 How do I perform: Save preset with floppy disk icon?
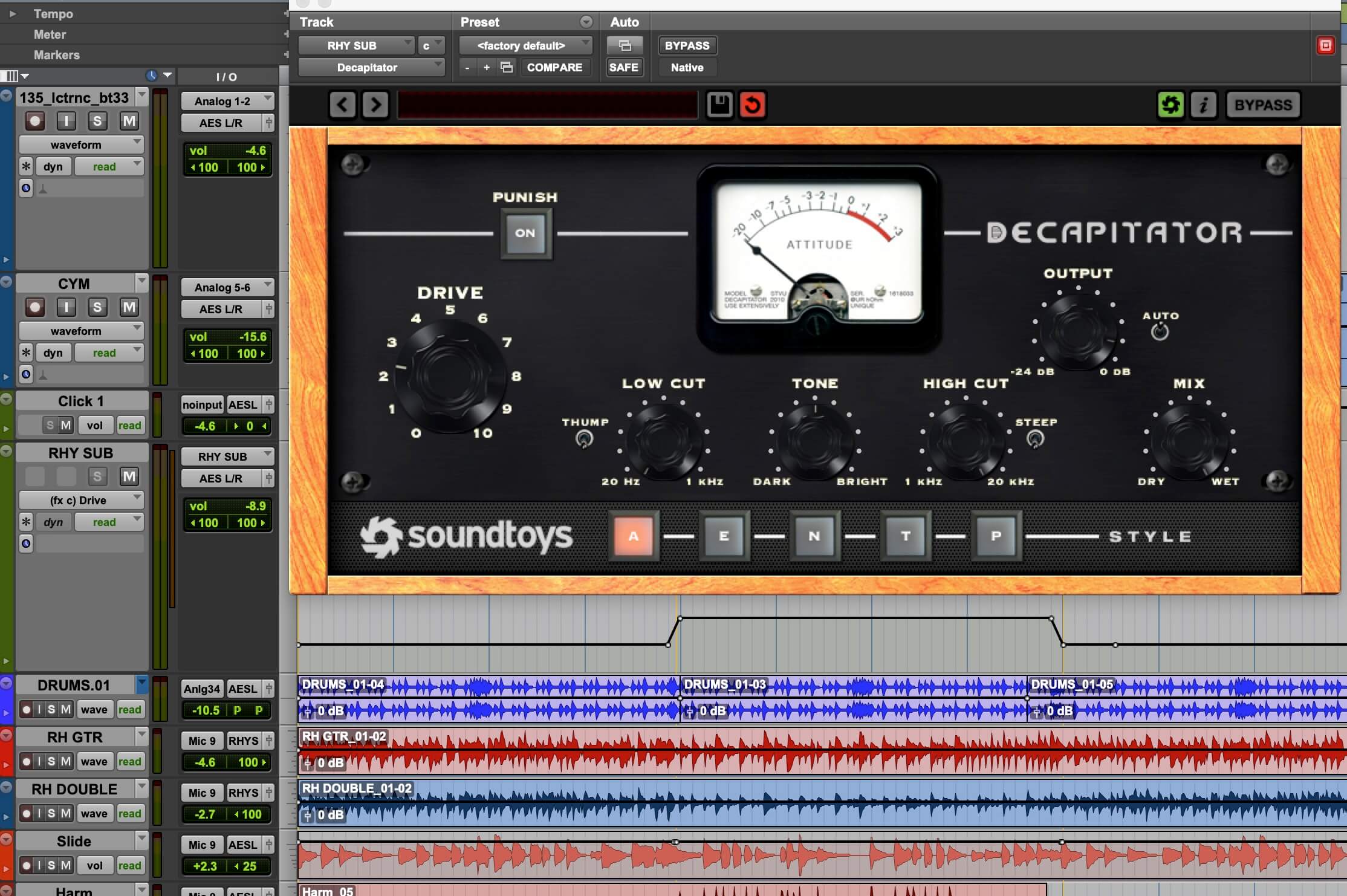point(719,105)
